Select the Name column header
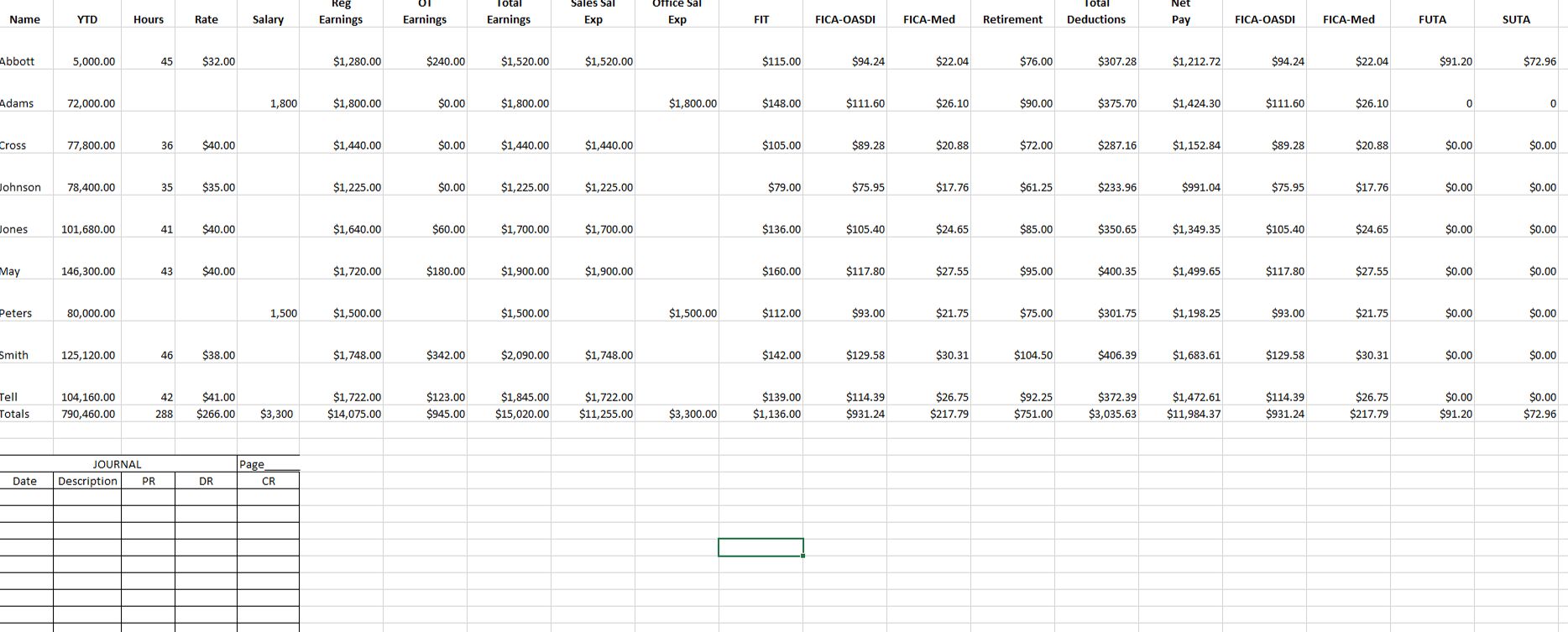Image resolution: width=1568 pixels, height=632 pixels. [x=25, y=19]
